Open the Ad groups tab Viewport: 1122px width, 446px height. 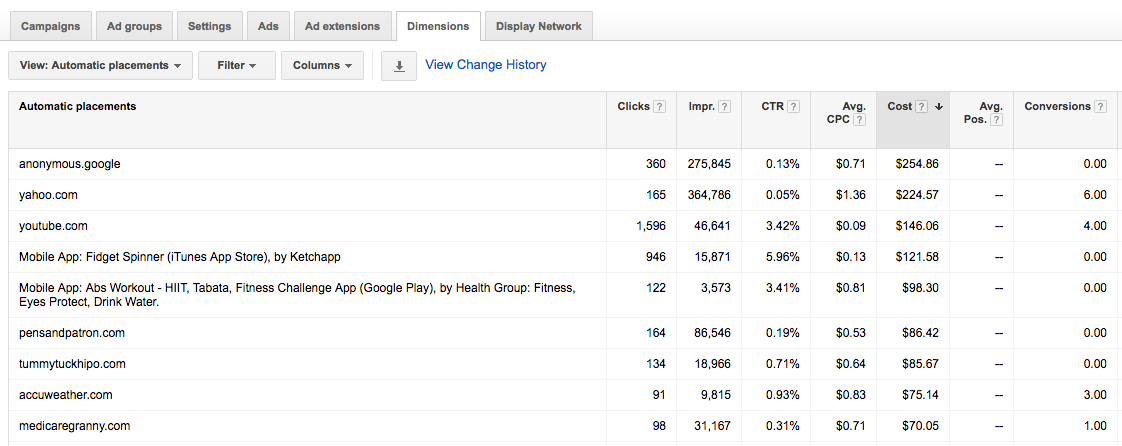point(136,26)
